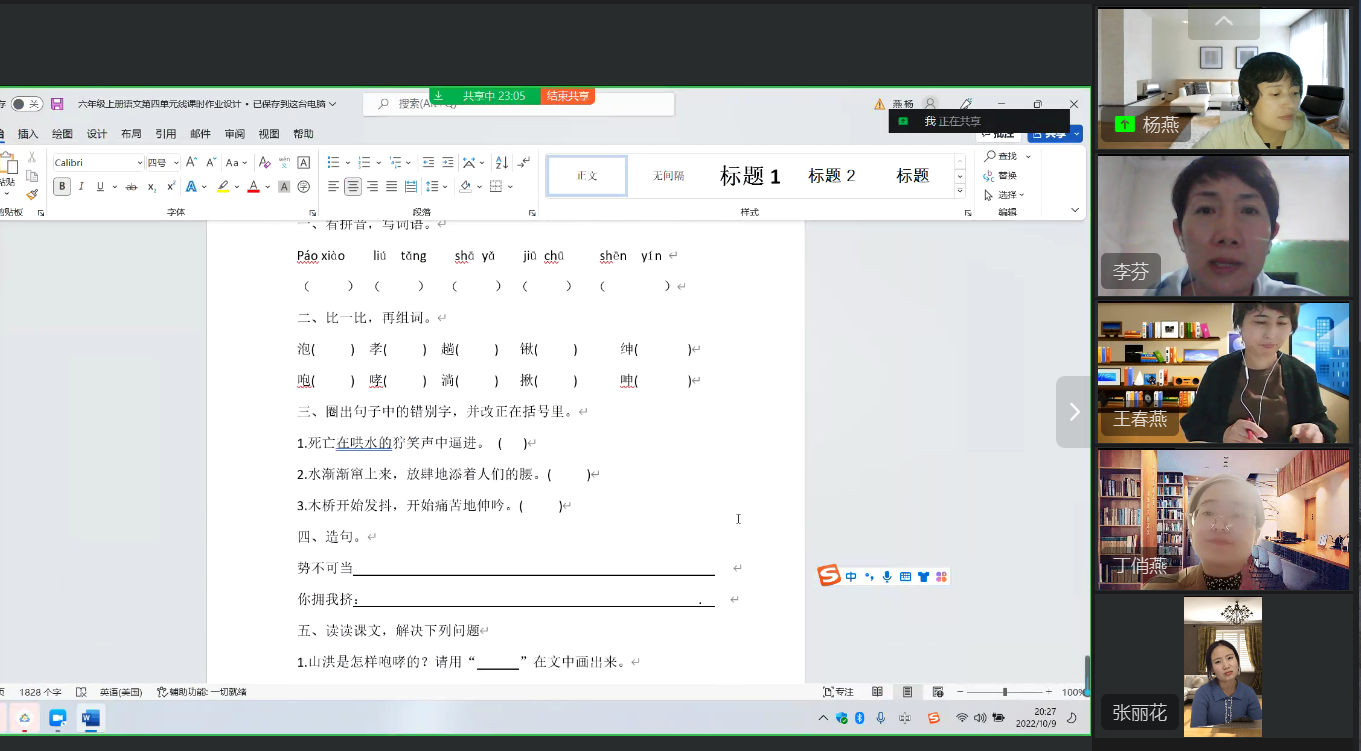Insert enclosed character (字 in circle)
This screenshot has height=751, width=1361.
click(x=304, y=187)
